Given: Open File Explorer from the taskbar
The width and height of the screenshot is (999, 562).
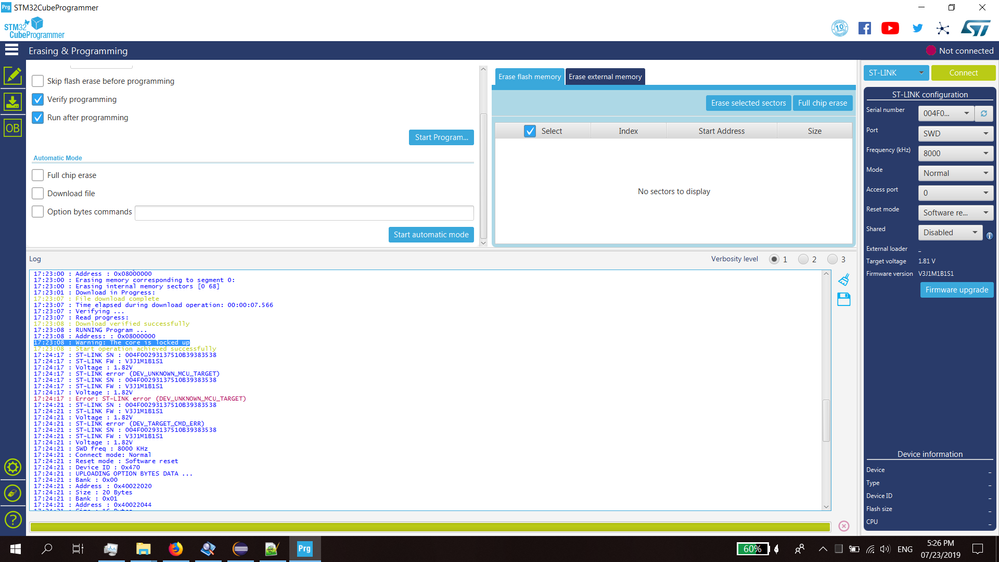Looking at the screenshot, I should (x=143, y=549).
